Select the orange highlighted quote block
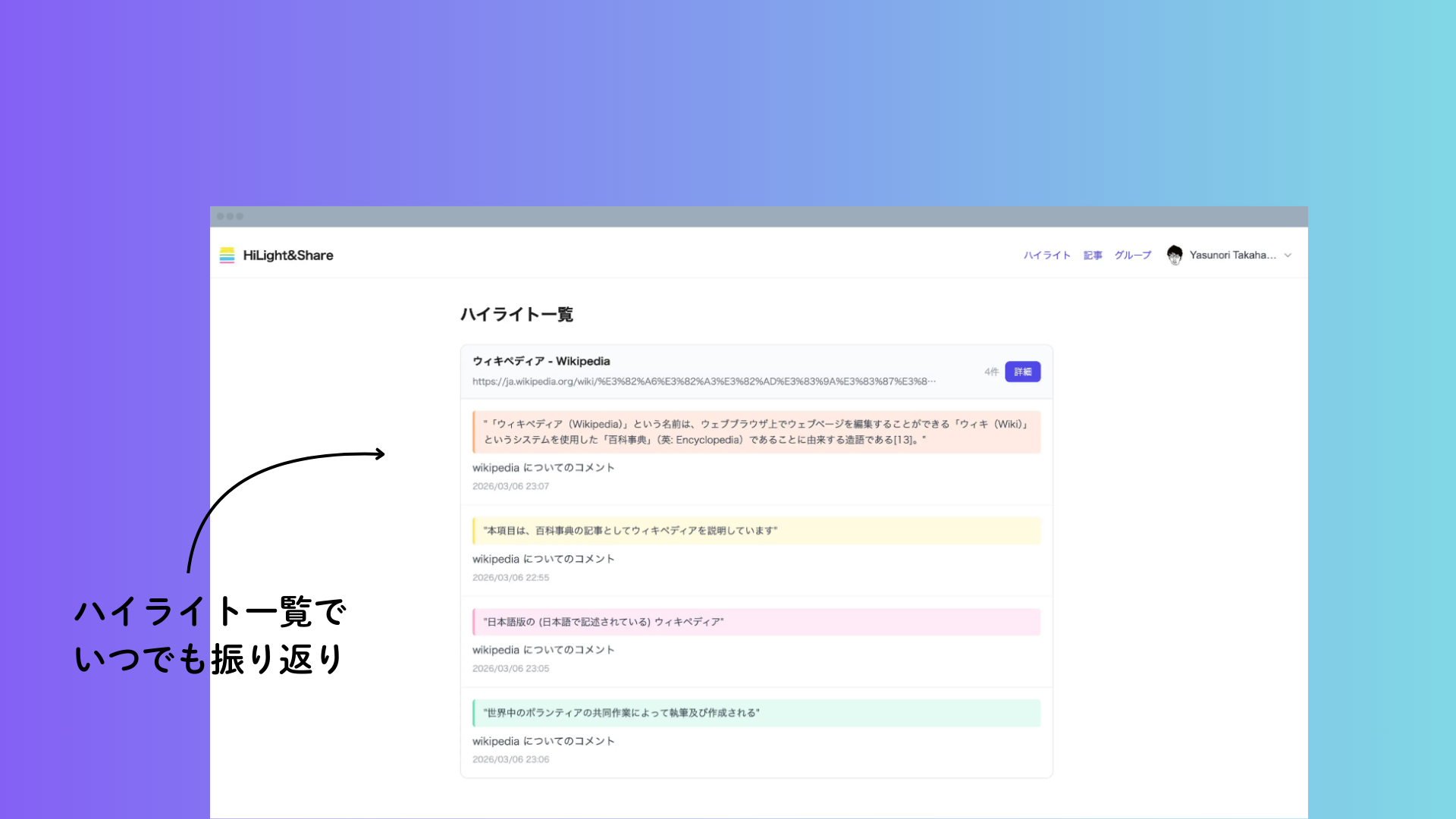Screen dimensions: 1456x819 point(756,431)
